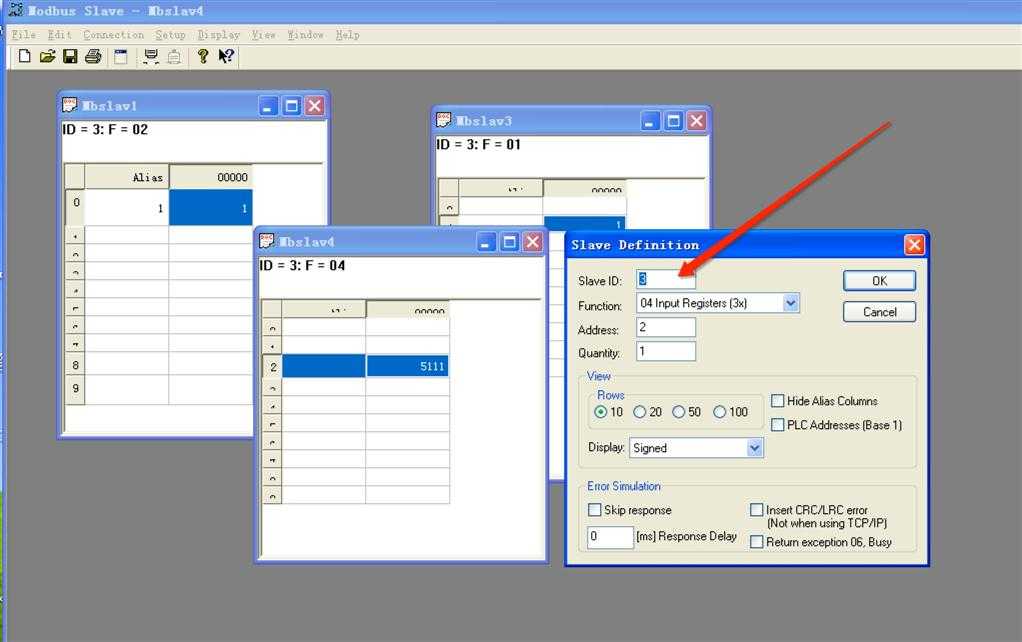
Task: Open the View menu
Action: click(x=264, y=35)
